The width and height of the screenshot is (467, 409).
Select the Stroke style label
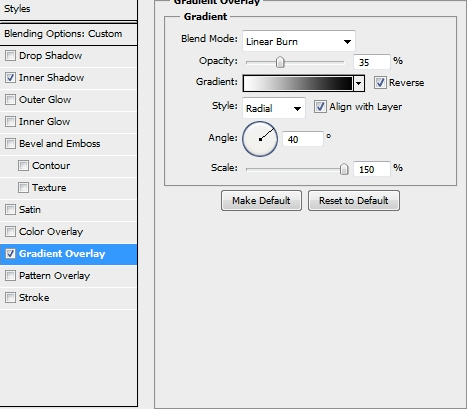pos(34,298)
